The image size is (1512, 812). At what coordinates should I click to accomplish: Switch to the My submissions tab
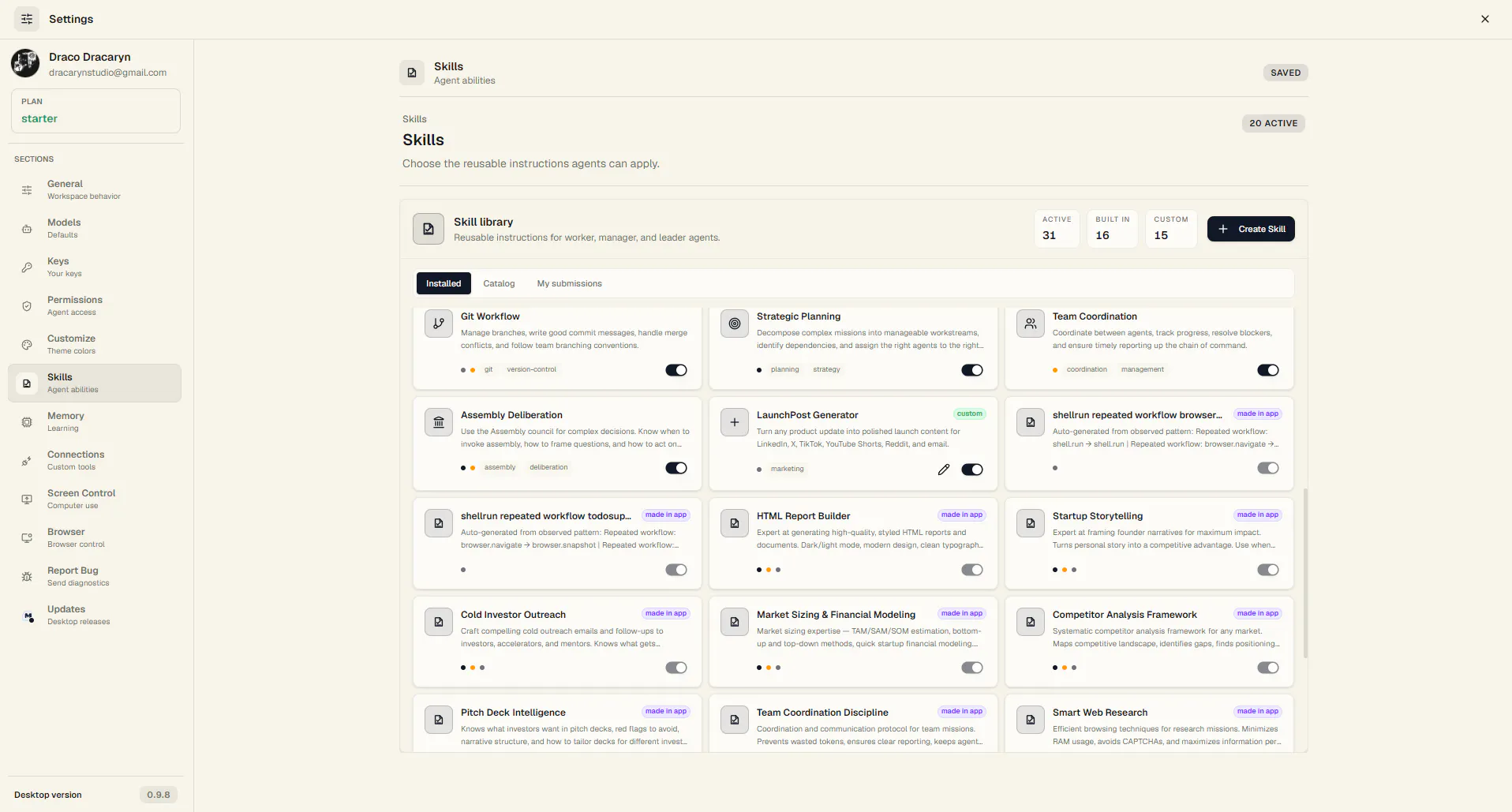point(570,283)
